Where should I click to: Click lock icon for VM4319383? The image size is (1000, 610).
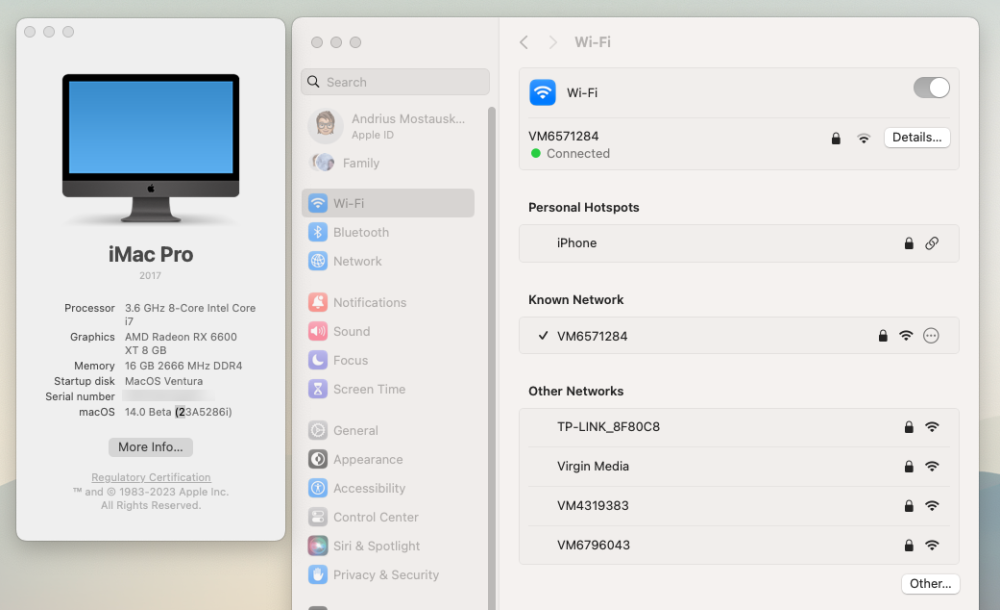click(909, 506)
